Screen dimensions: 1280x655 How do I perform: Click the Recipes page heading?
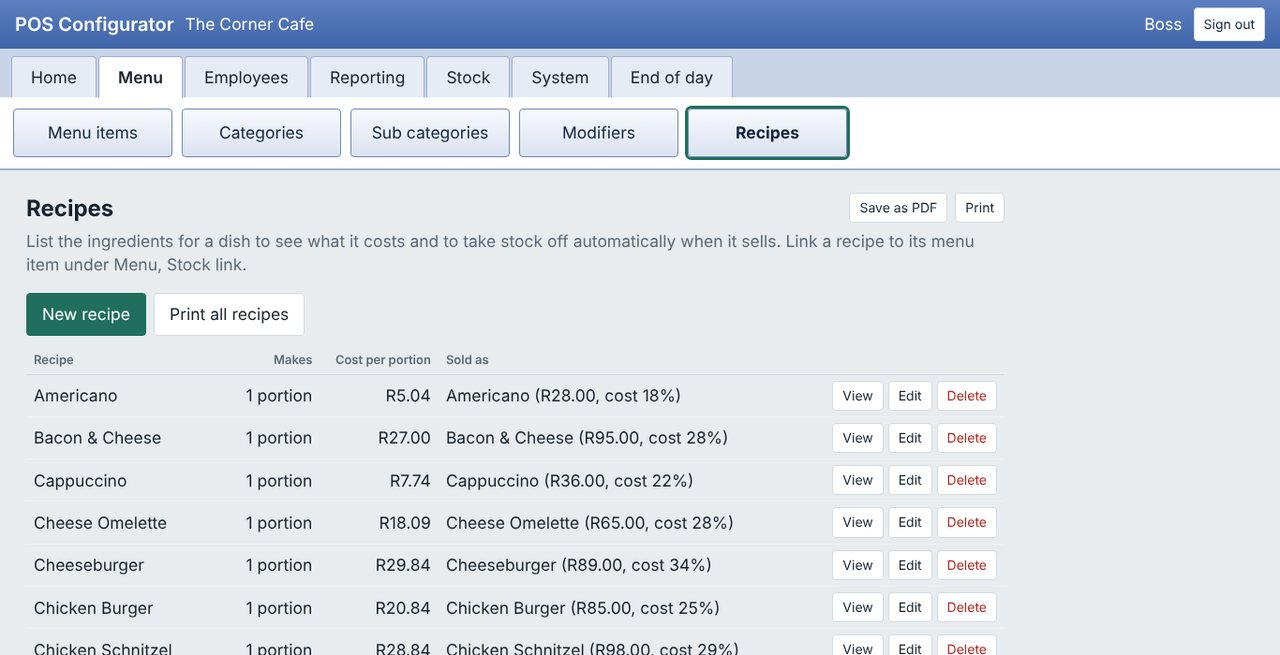[x=70, y=208]
